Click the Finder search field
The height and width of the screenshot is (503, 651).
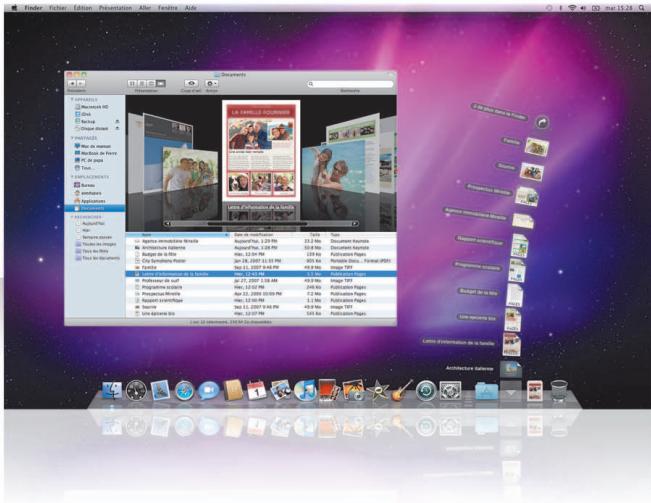pyautogui.click(x=351, y=84)
